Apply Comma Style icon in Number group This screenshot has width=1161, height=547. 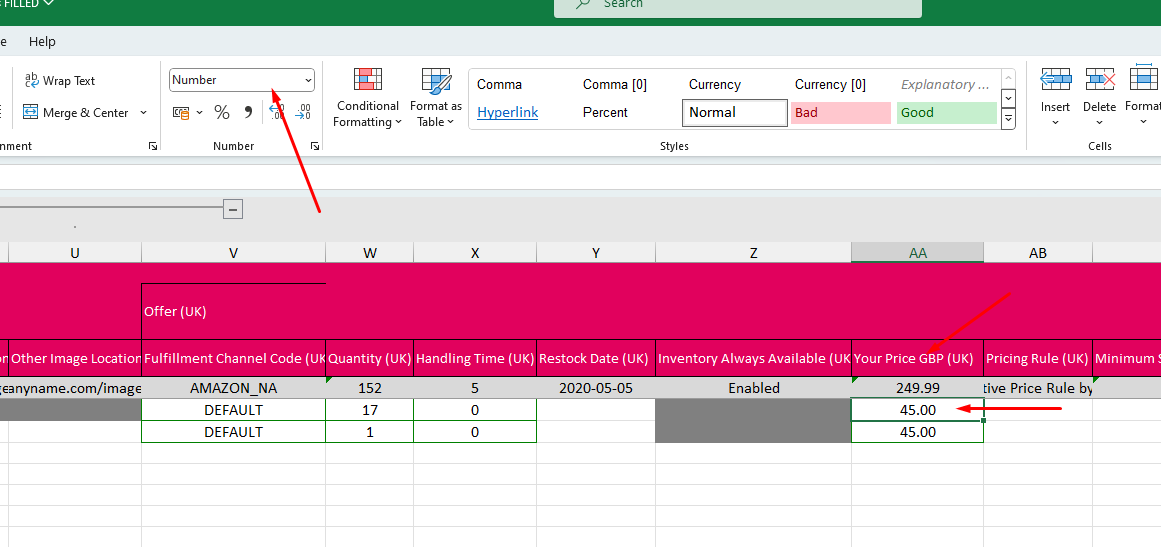pyautogui.click(x=249, y=113)
